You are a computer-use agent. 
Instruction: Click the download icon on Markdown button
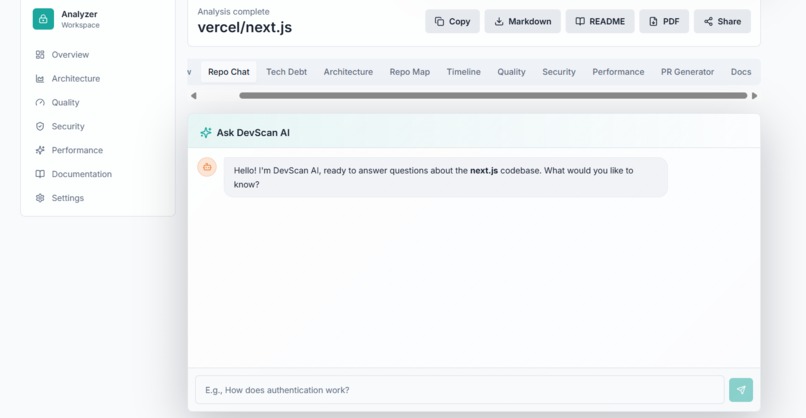point(499,22)
